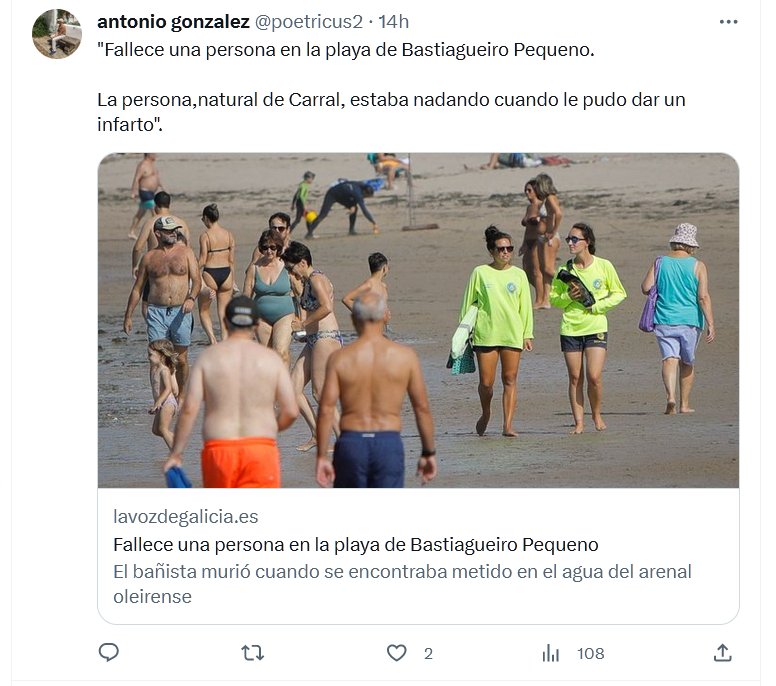This screenshot has height=686, width=776.
Task: Open the three-dot more options menu
Action: click(x=728, y=22)
